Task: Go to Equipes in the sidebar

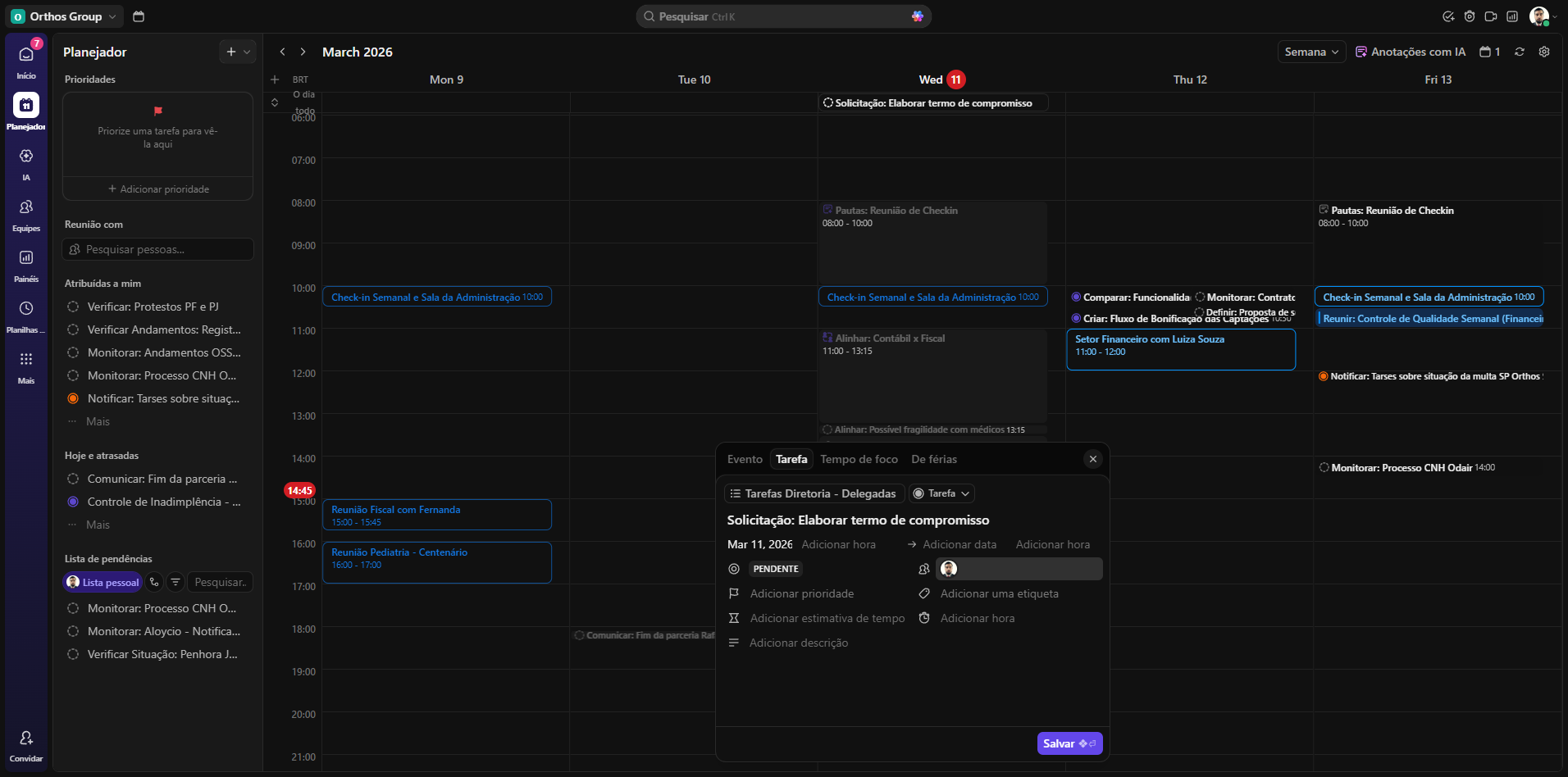Action: click(x=26, y=207)
